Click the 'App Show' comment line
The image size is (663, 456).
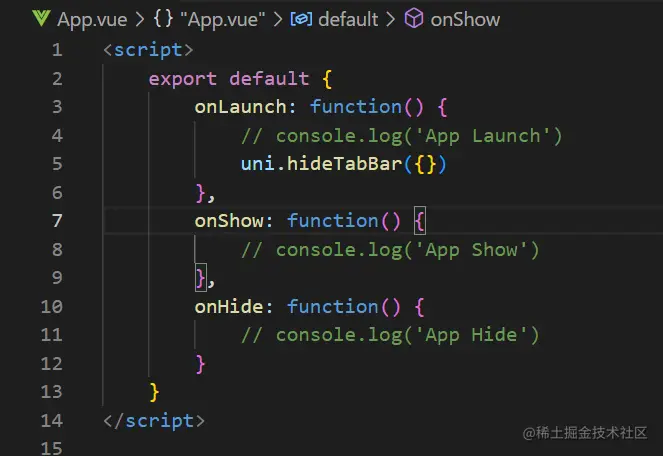(x=390, y=250)
